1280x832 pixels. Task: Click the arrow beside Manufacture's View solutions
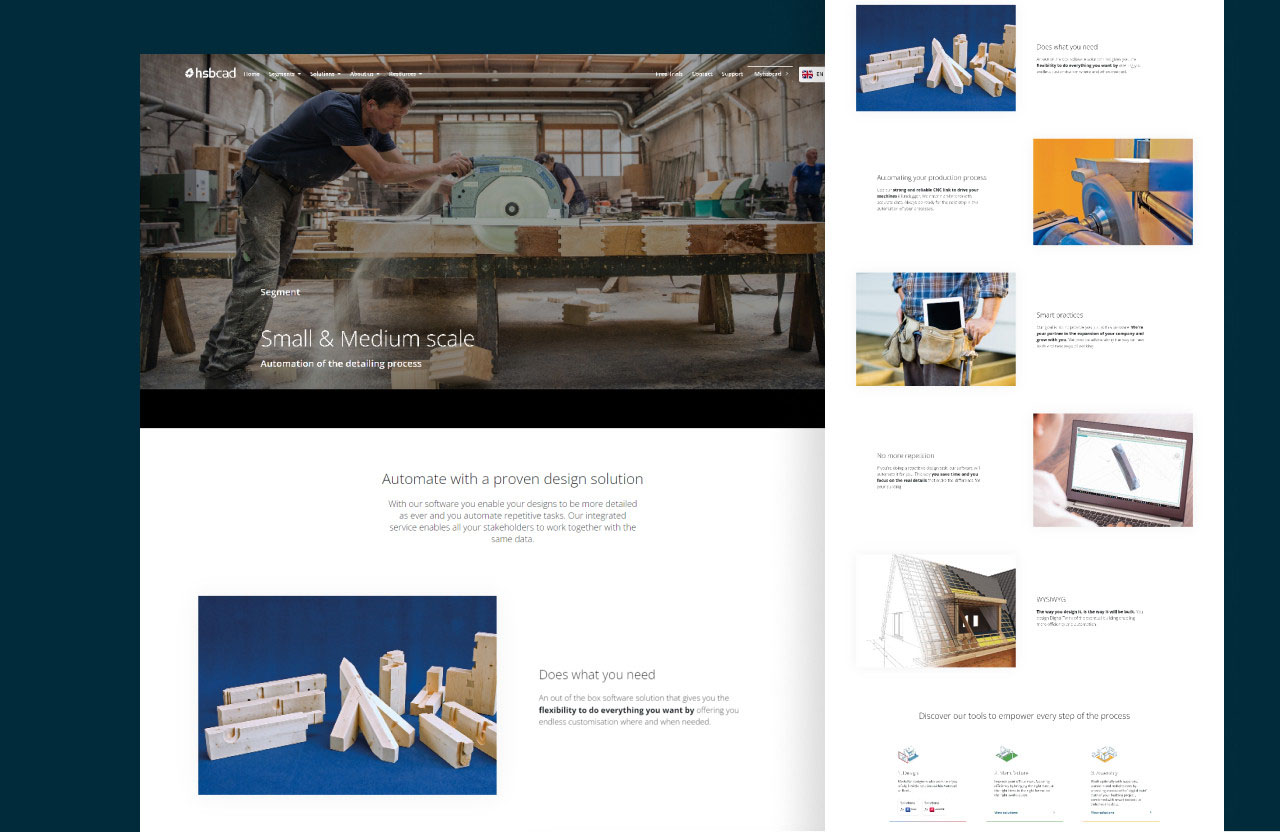point(1053,812)
